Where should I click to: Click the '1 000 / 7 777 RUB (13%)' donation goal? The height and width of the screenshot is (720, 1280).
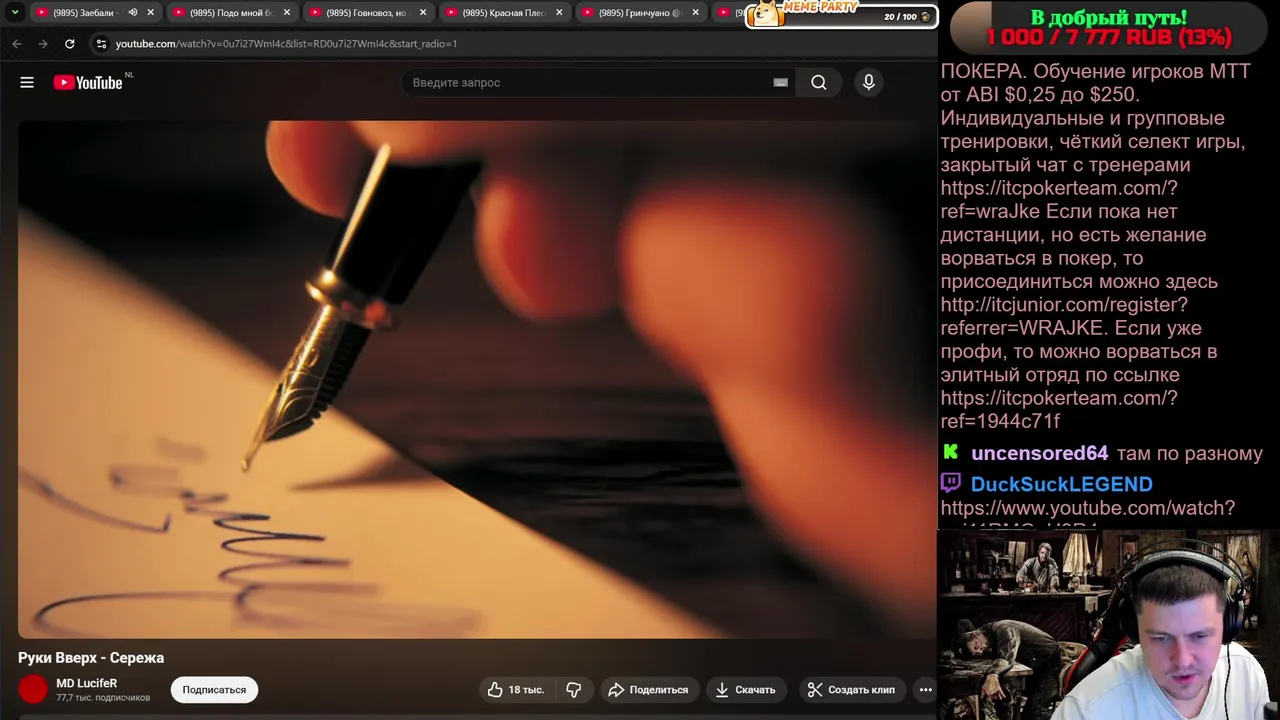pos(1109,38)
